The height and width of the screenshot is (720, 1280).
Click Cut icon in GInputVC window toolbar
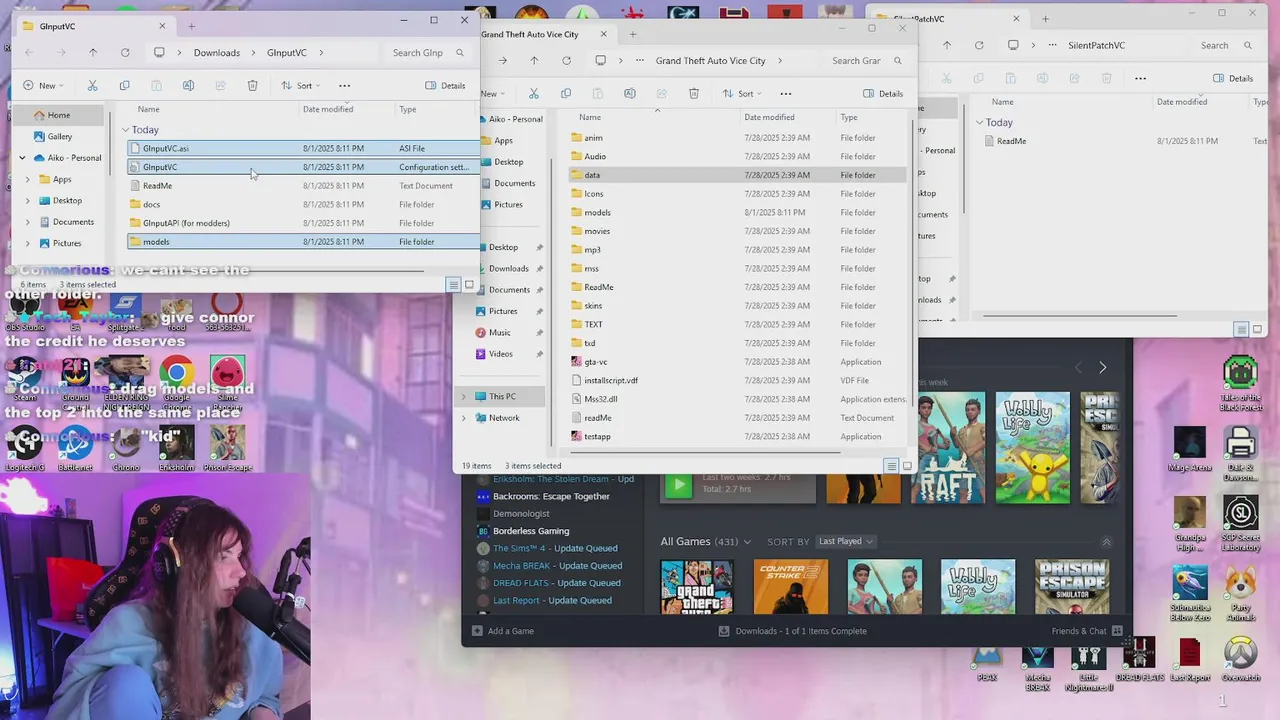tap(92, 86)
